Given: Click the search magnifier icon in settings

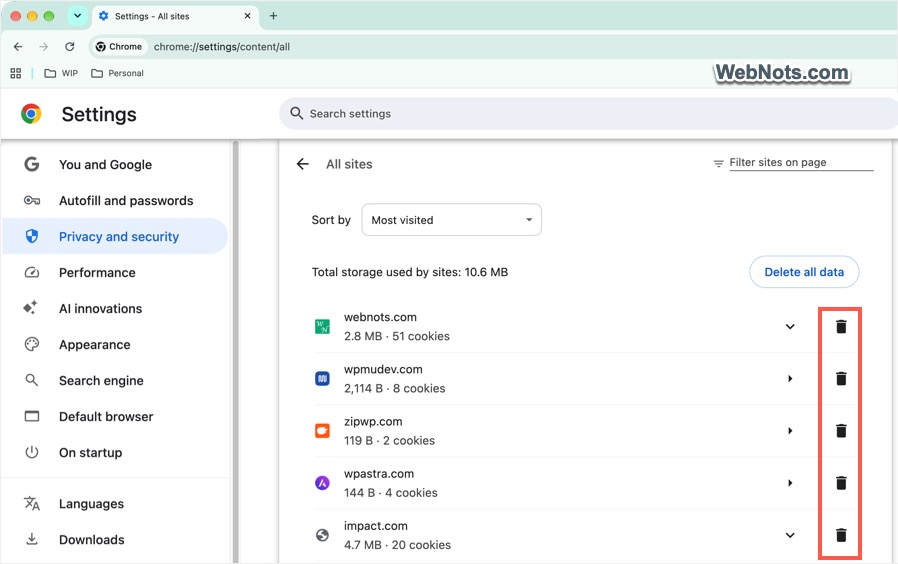Looking at the screenshot, I should [x=296, y=113].
